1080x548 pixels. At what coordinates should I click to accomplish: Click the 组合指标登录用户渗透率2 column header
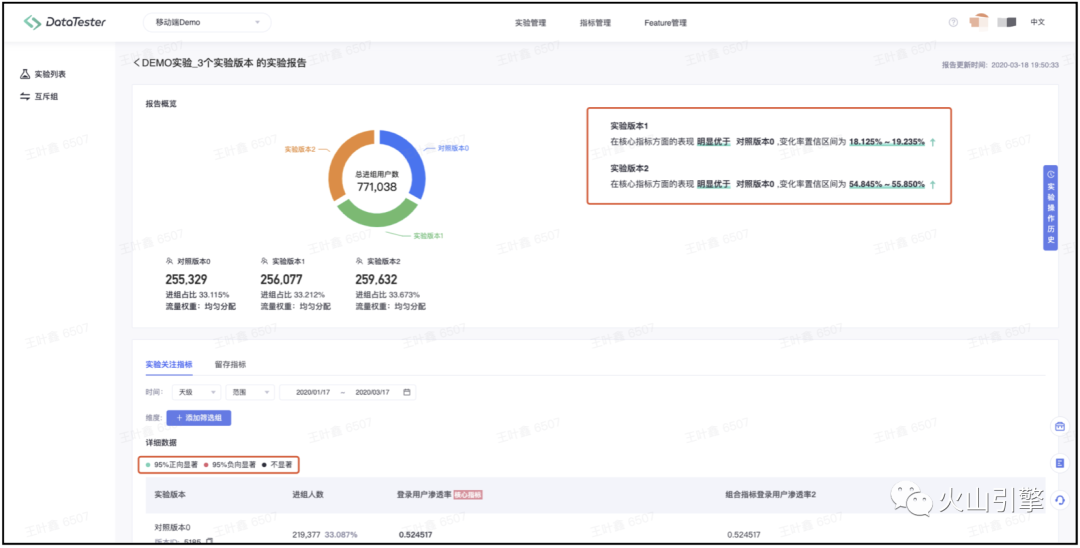pos(771,494)
